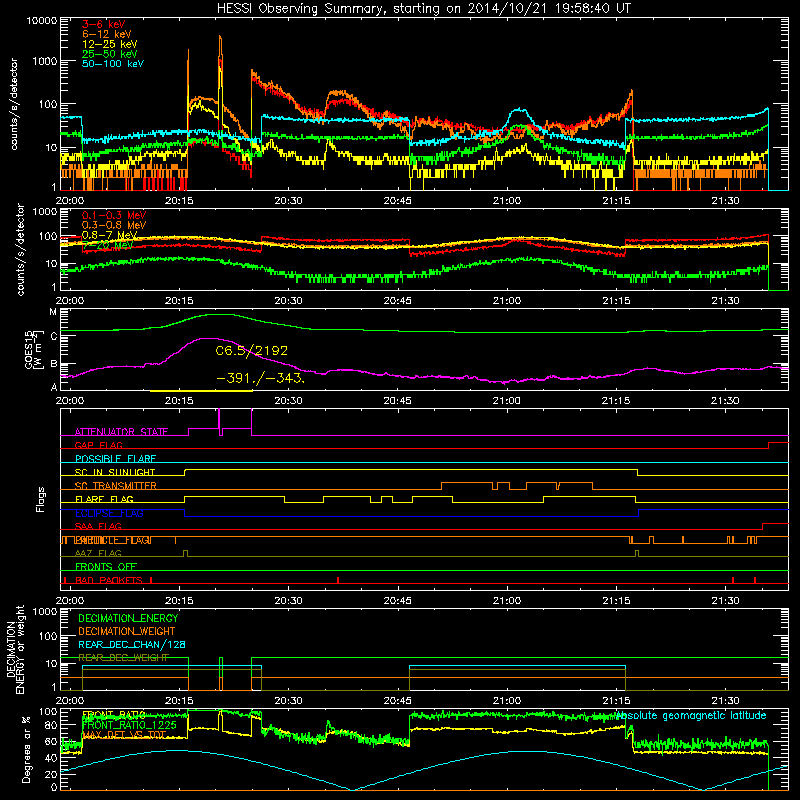Click the REAR_DEC_CHAN/128 legend label
This screenshot has width=800, height=800.
click(132, 644)
